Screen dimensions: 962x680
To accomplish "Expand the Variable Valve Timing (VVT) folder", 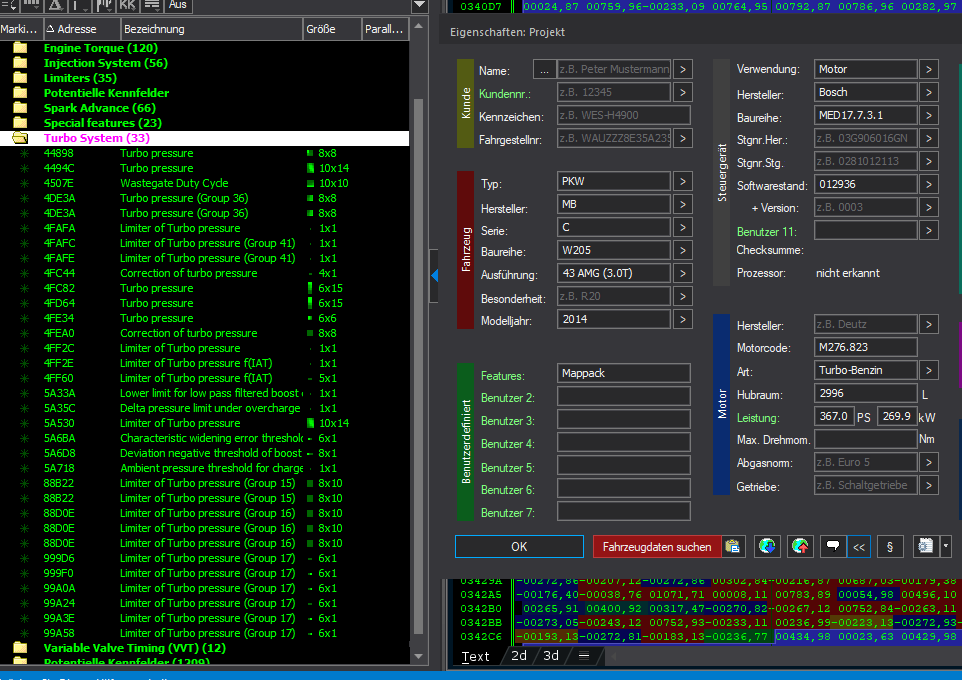I will point(20,648).
